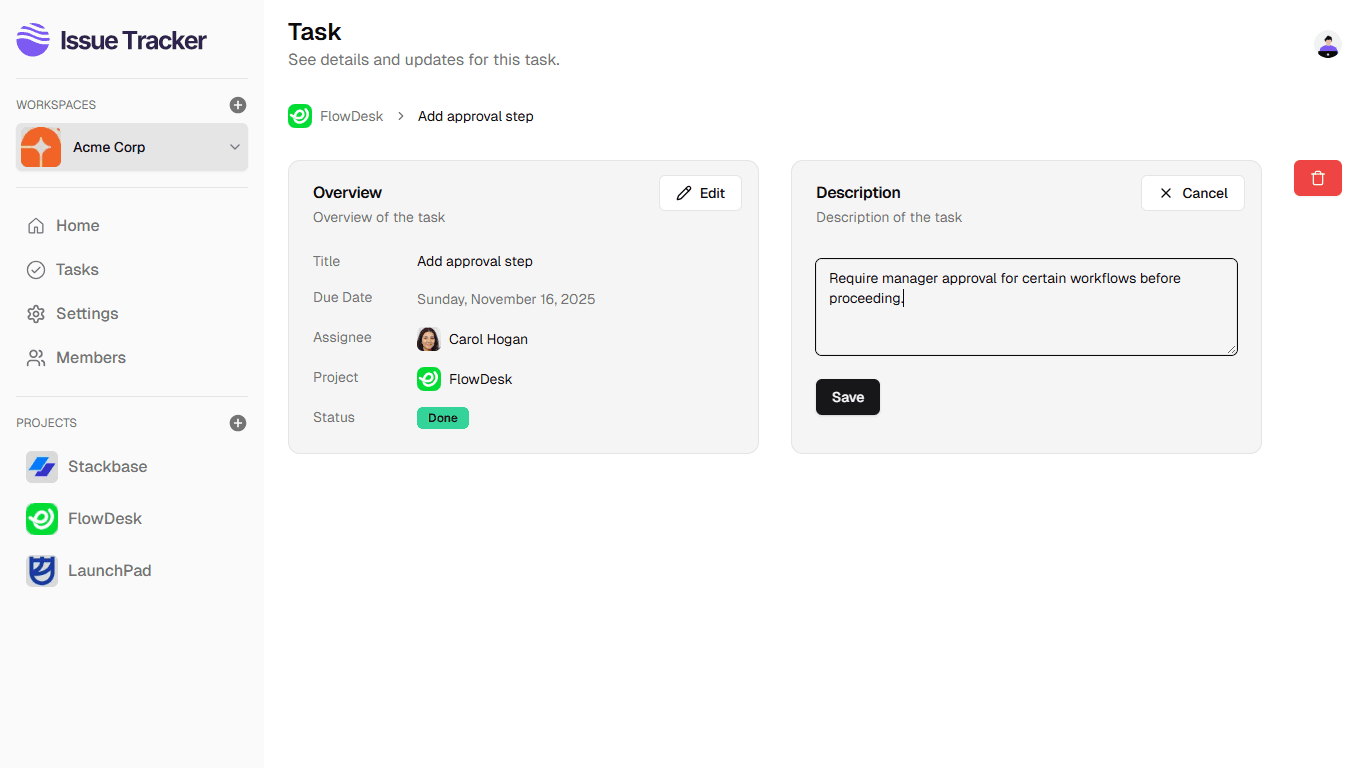Screen dimensions: 1366x768
Task: Open the user avatar menu
Action: pyautogui.click(x=1327, y=45)
